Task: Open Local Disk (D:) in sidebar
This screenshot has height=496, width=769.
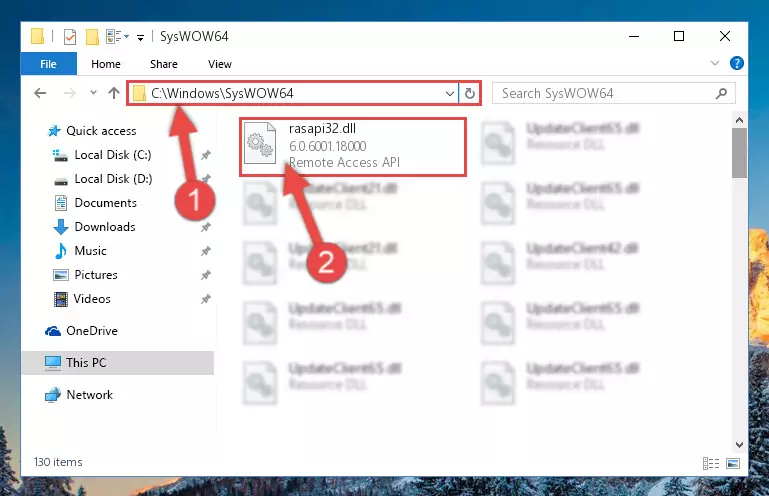Action: point(113,179)
